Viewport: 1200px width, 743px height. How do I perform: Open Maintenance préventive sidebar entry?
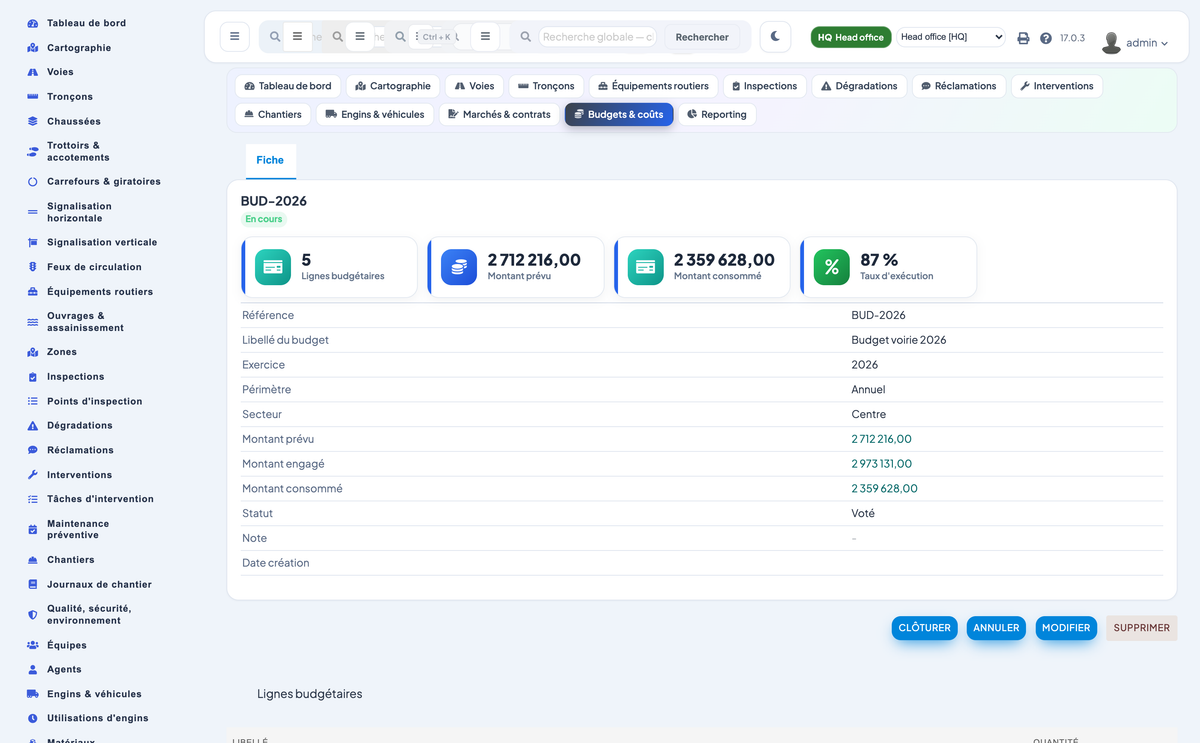point(78,529)
